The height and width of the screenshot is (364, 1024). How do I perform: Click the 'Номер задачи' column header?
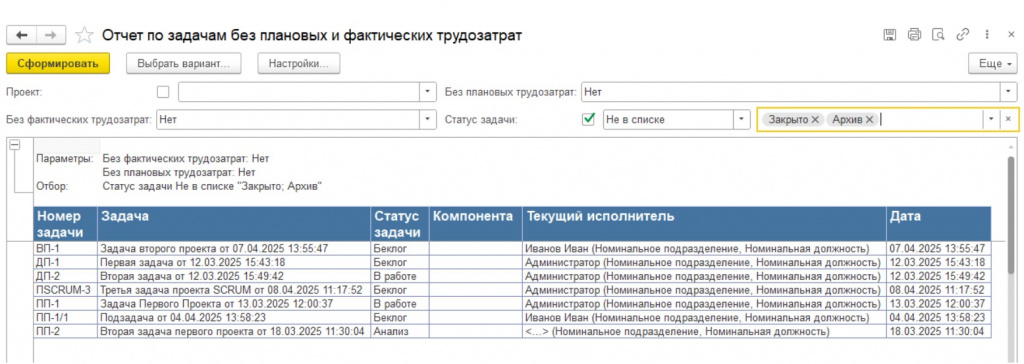coord(65,224)
